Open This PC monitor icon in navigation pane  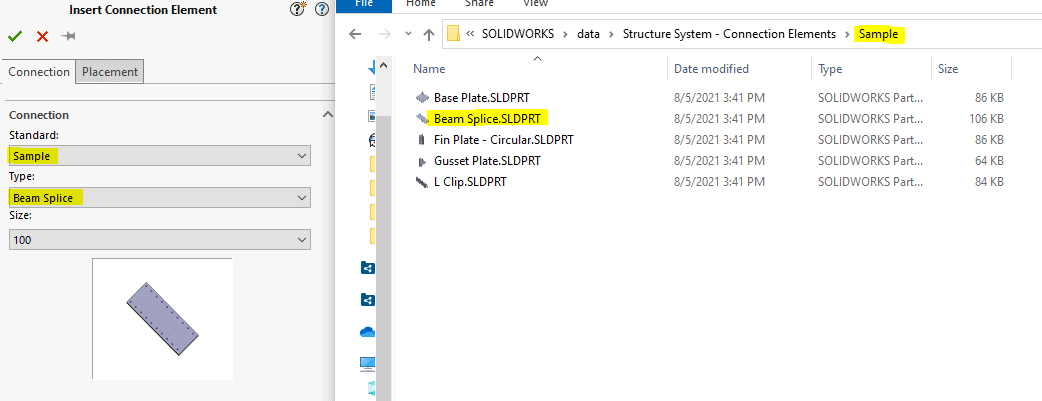pyautogui.click(x=367, y=363)
